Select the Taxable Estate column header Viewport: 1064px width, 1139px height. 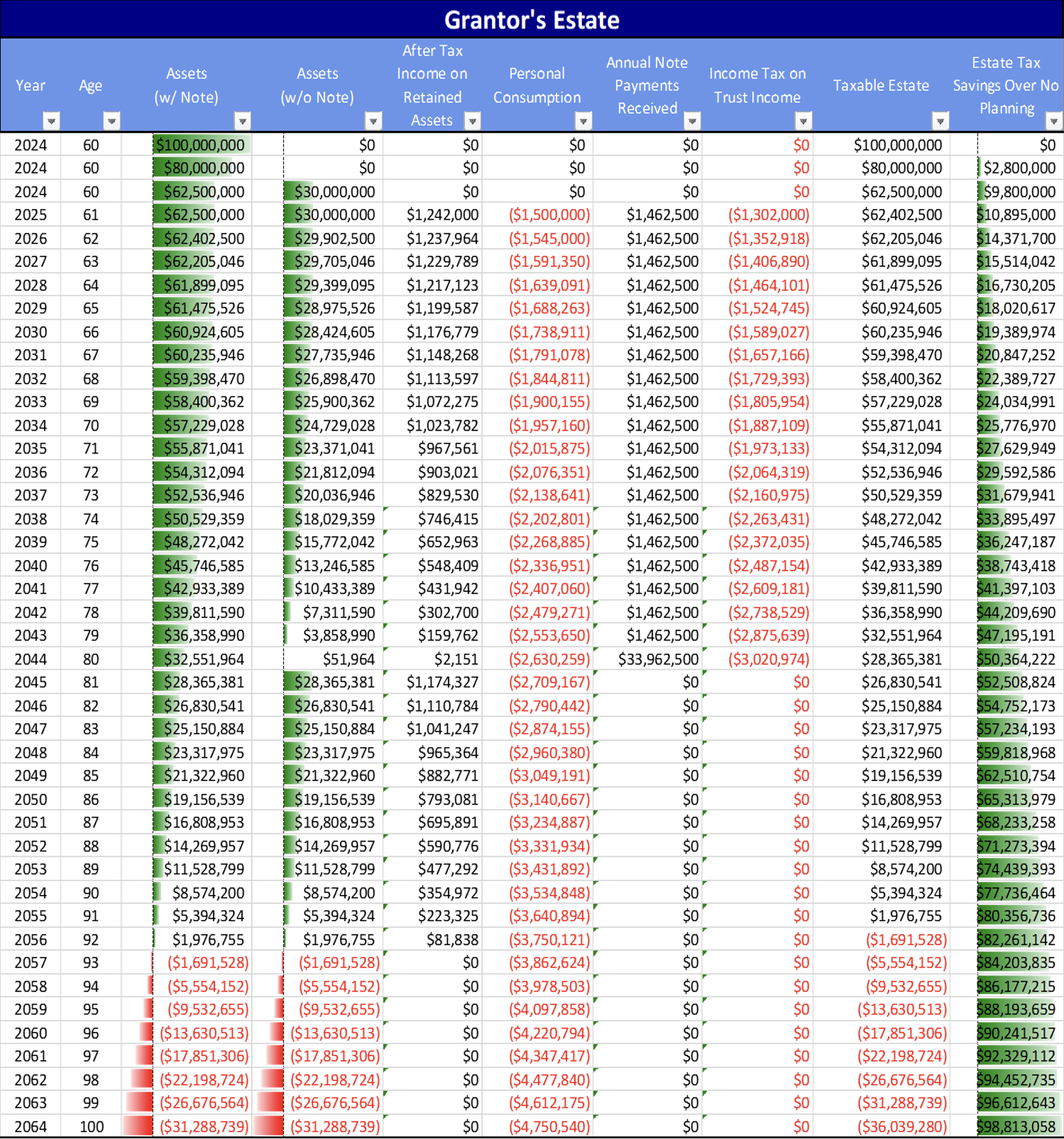point(881,85)
